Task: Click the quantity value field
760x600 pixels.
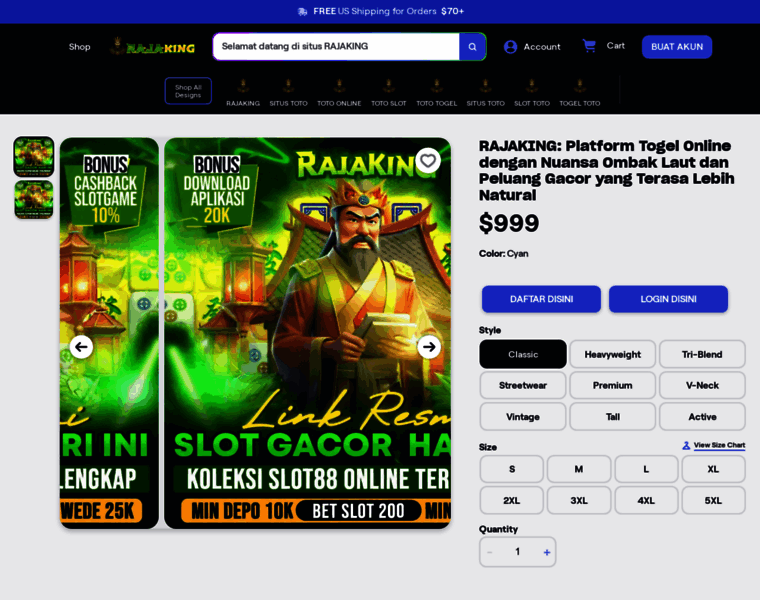Action: click(x=518, y=552)
